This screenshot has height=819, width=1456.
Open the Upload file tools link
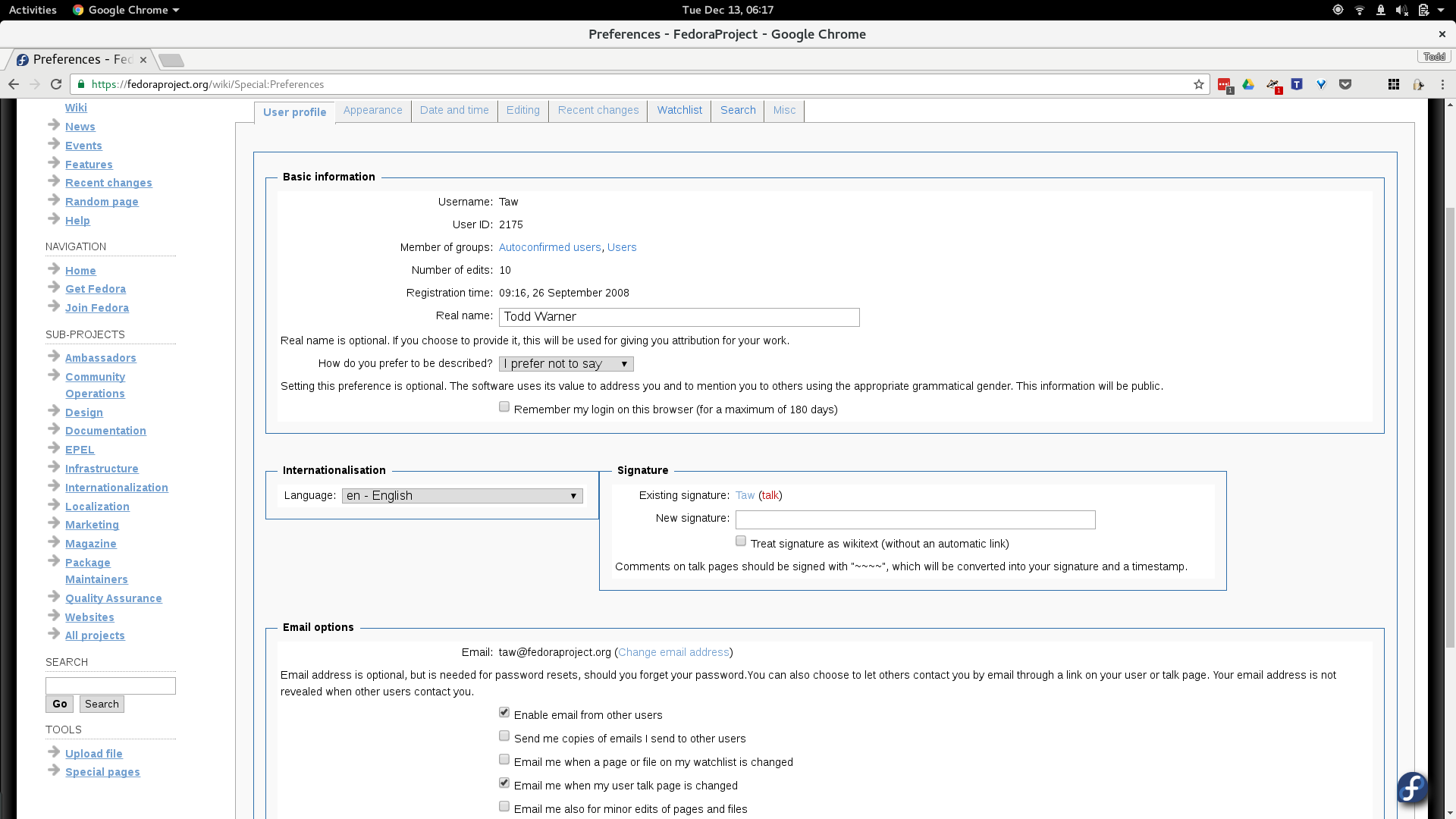point(94,754)
